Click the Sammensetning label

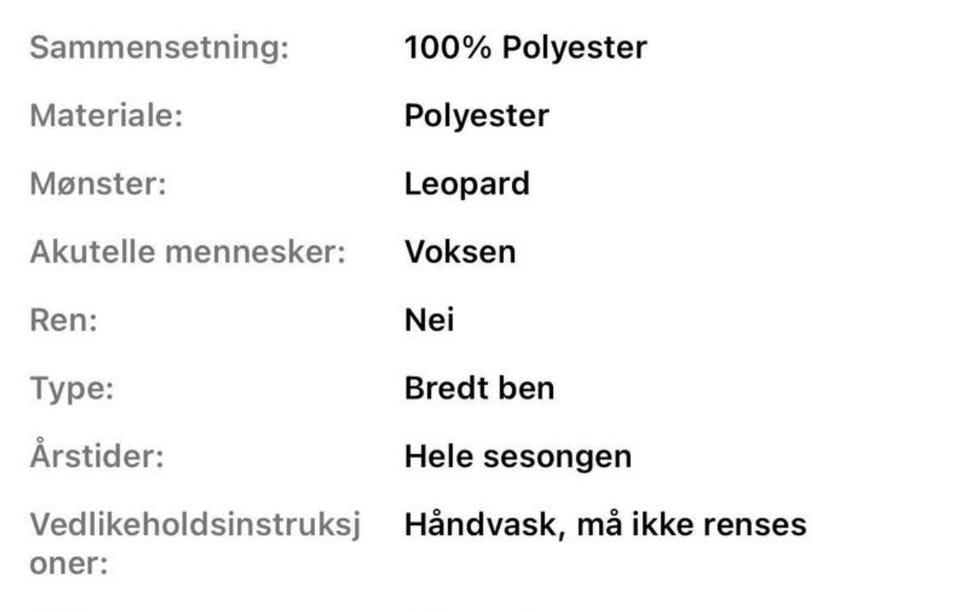click(x=159, y=48)
